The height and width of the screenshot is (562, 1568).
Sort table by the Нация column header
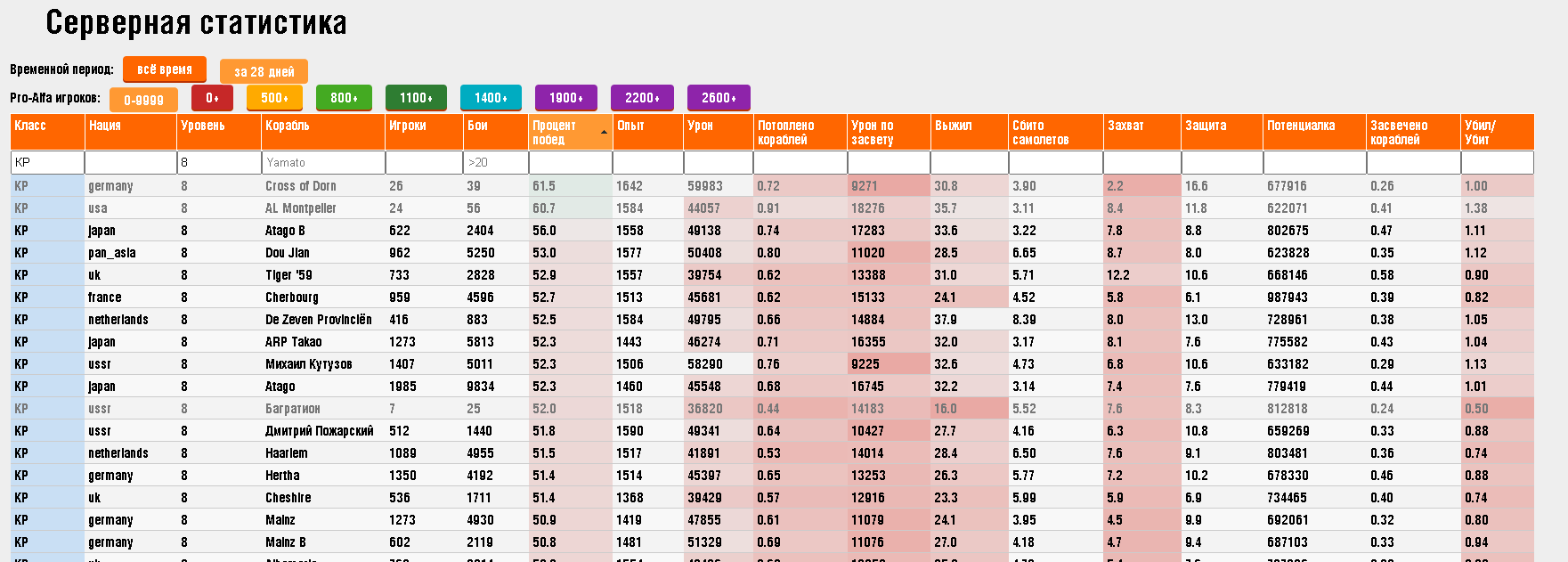click(x=131, y=132)
